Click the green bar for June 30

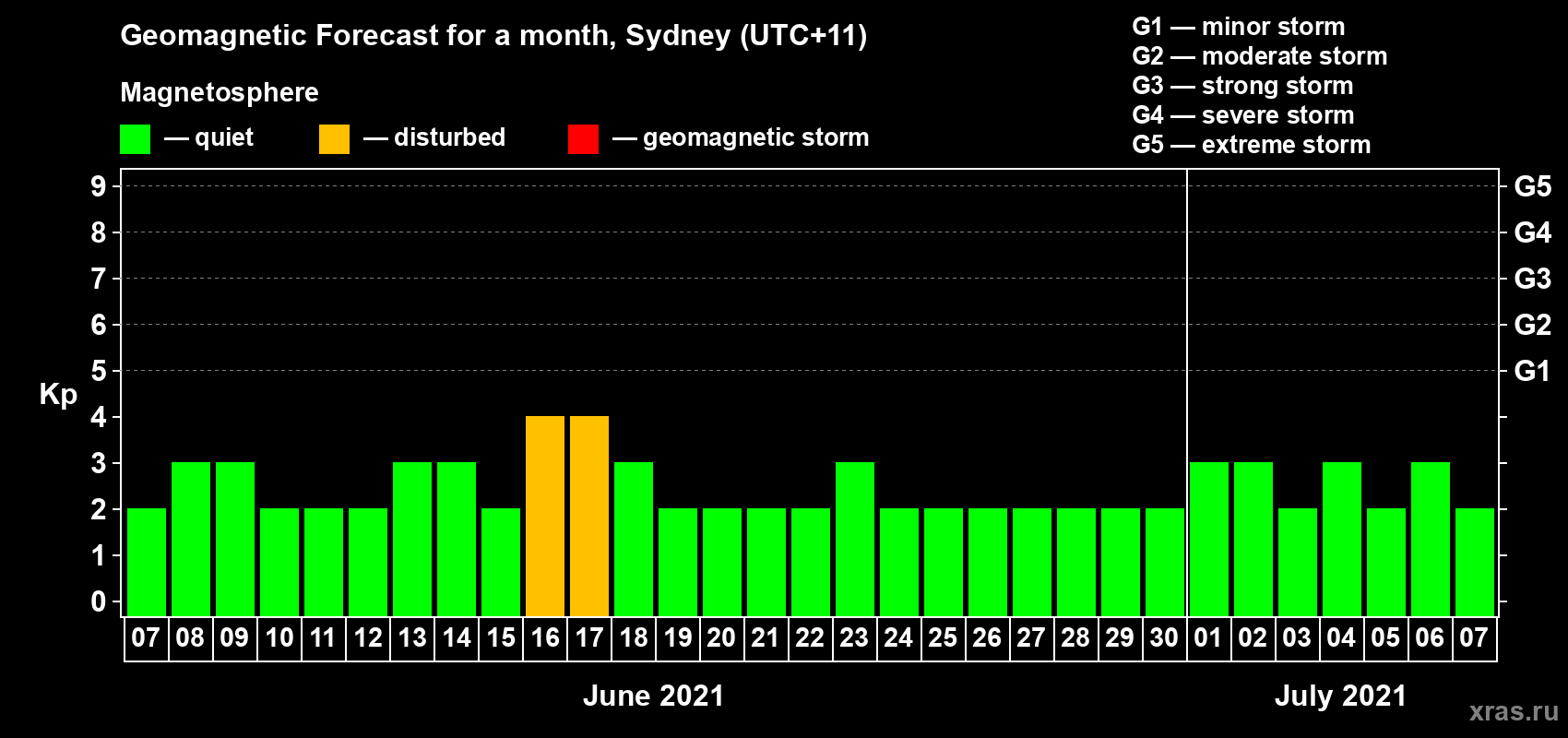click(1165, 562)
